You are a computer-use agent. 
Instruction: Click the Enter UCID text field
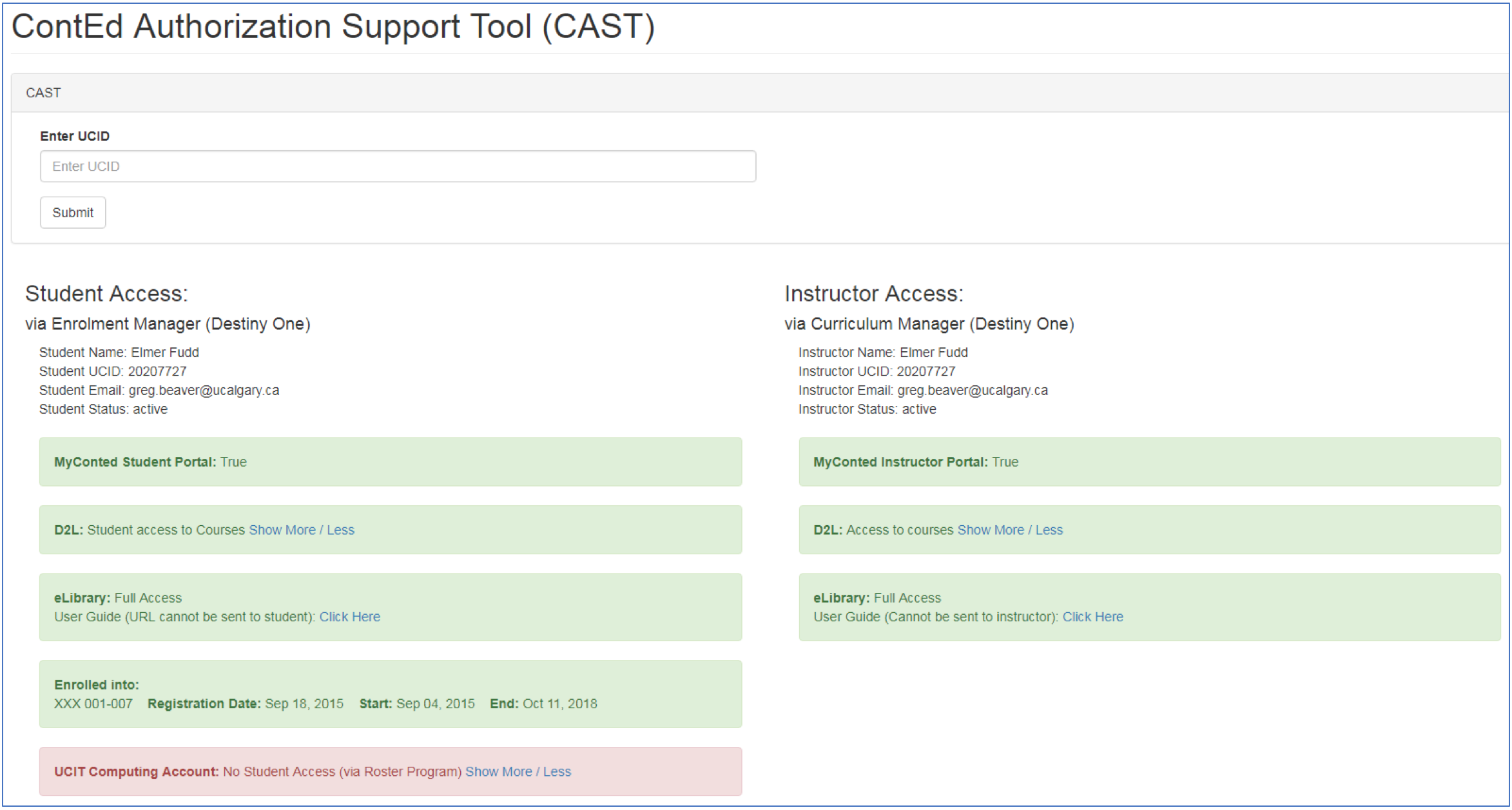tap(397, 166)
